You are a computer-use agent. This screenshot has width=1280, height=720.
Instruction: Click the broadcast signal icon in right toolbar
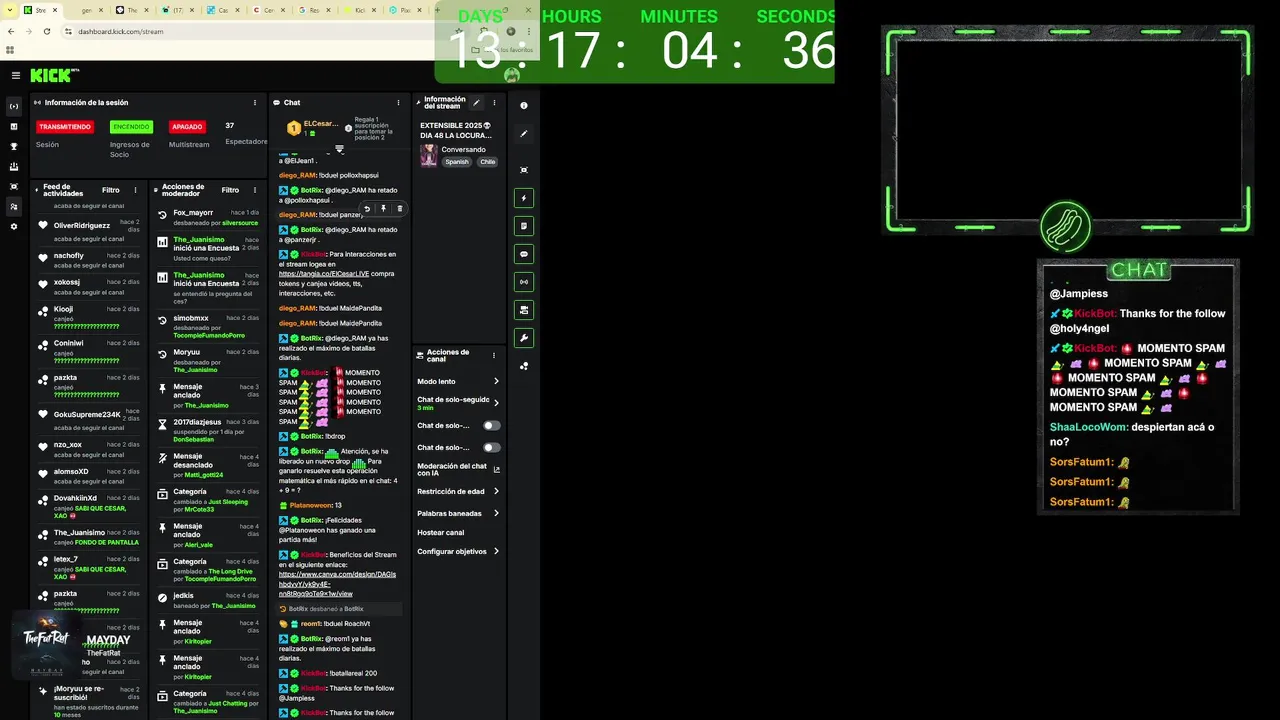point(524,282)
